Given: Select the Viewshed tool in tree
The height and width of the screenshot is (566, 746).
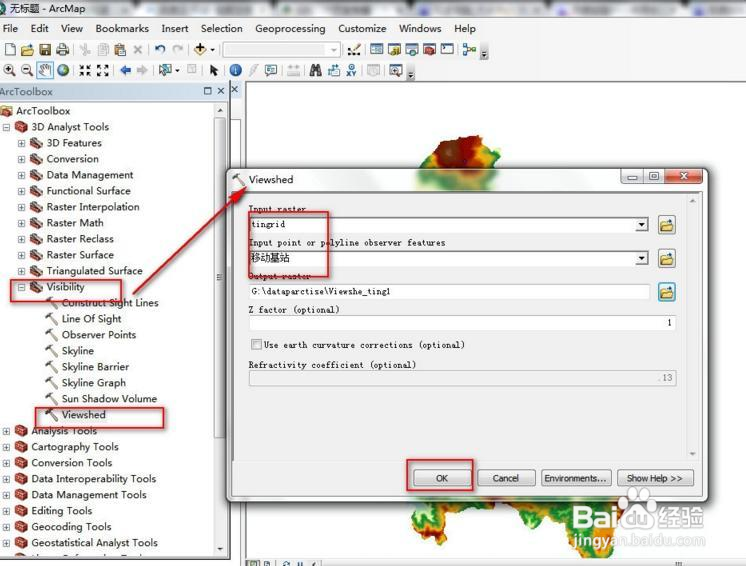Looking at the screenshot, I should tap(83, 415).
